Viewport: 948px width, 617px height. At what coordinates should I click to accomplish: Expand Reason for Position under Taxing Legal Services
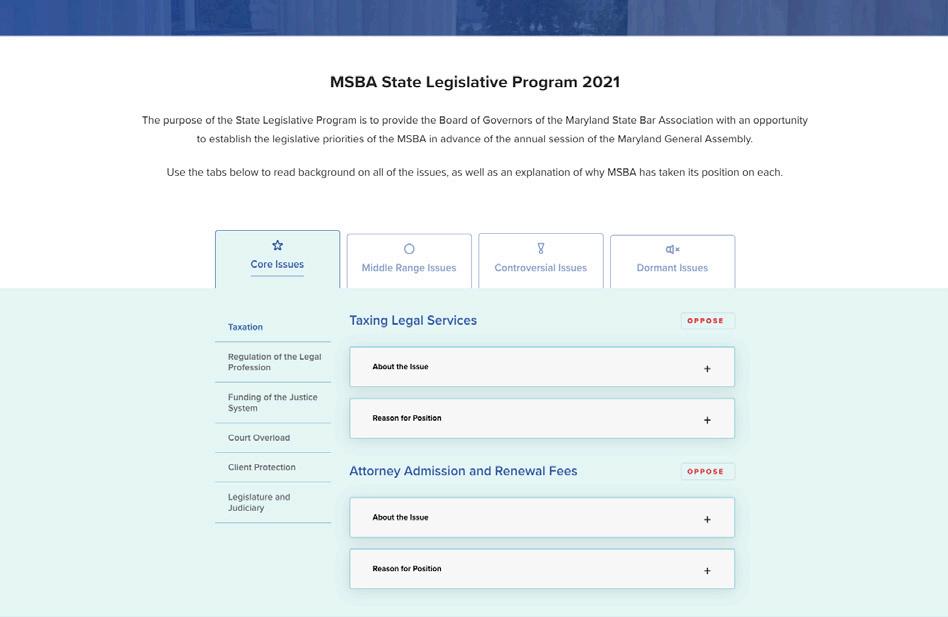[x=542, y=418]
